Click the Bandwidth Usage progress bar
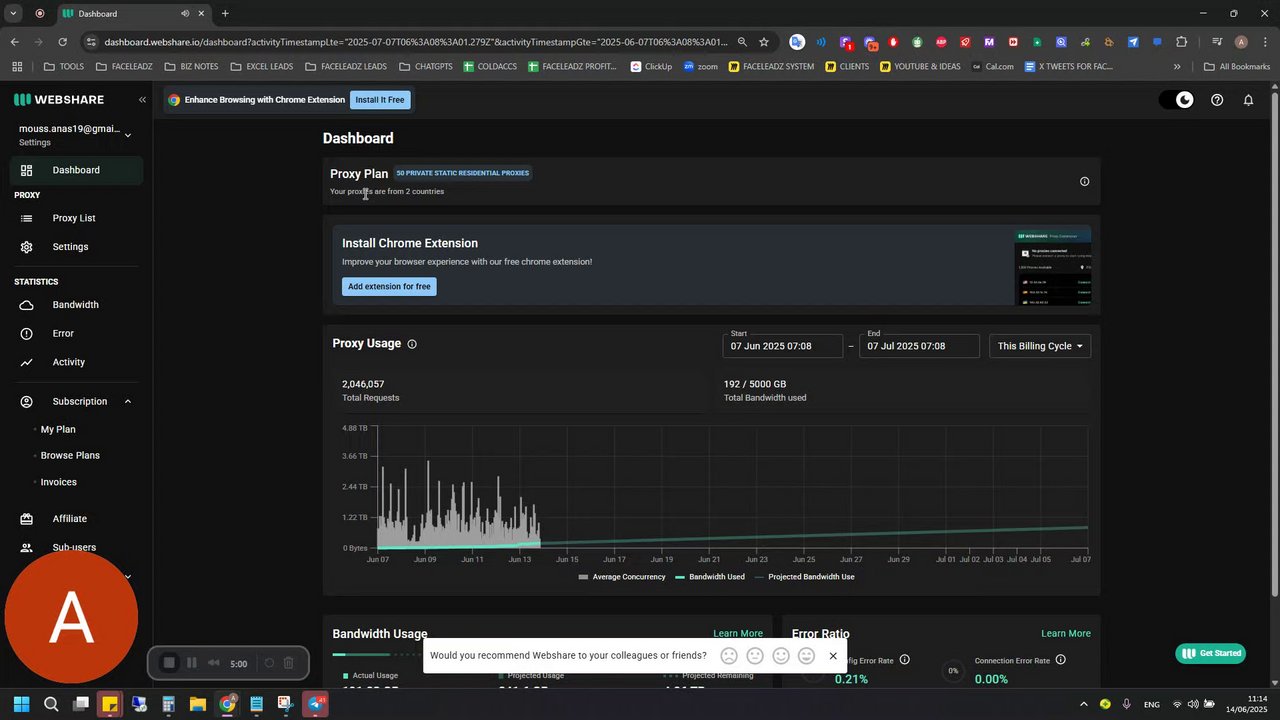 (377, 655)
